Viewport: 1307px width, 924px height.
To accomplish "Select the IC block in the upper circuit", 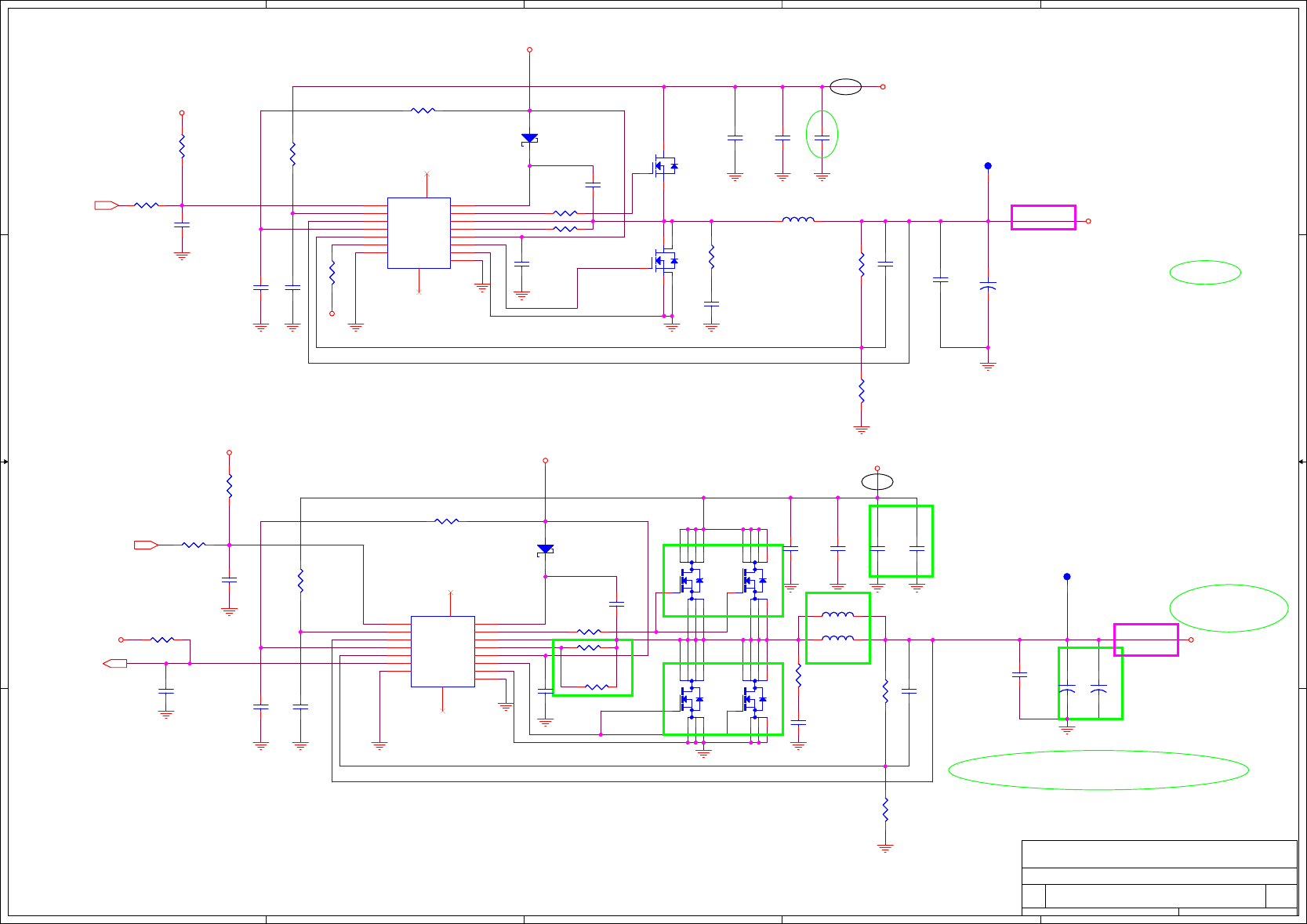I will click(419, 233).
